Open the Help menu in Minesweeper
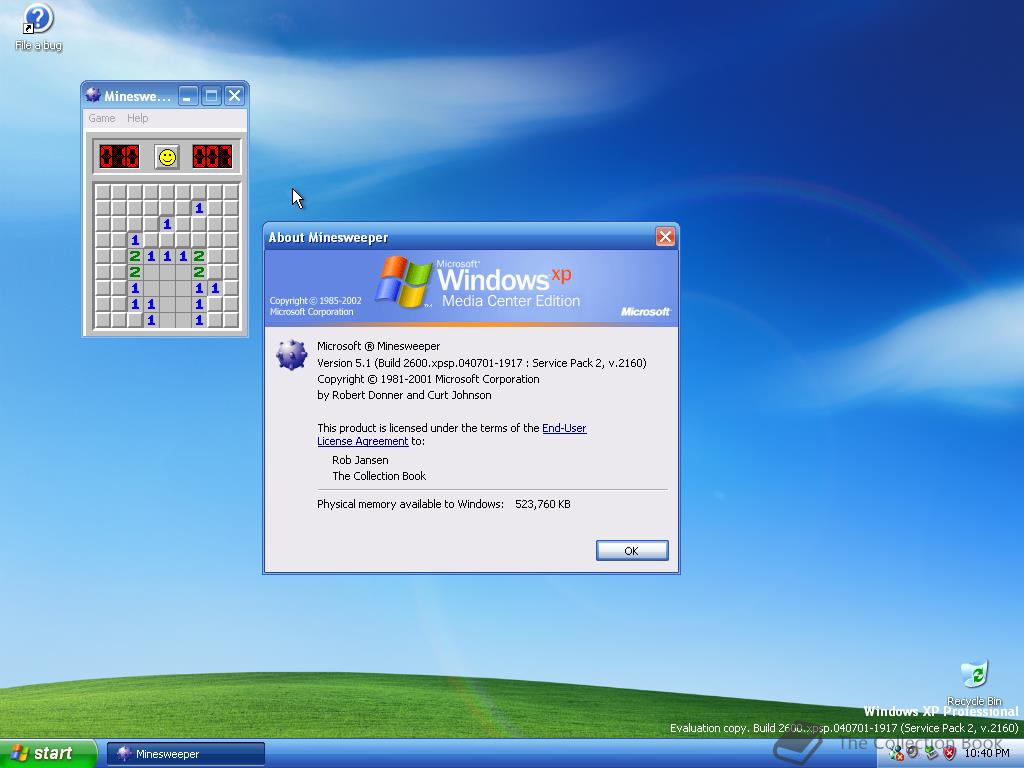Screen dimensions: 1024x768 (x=137, y=118)
